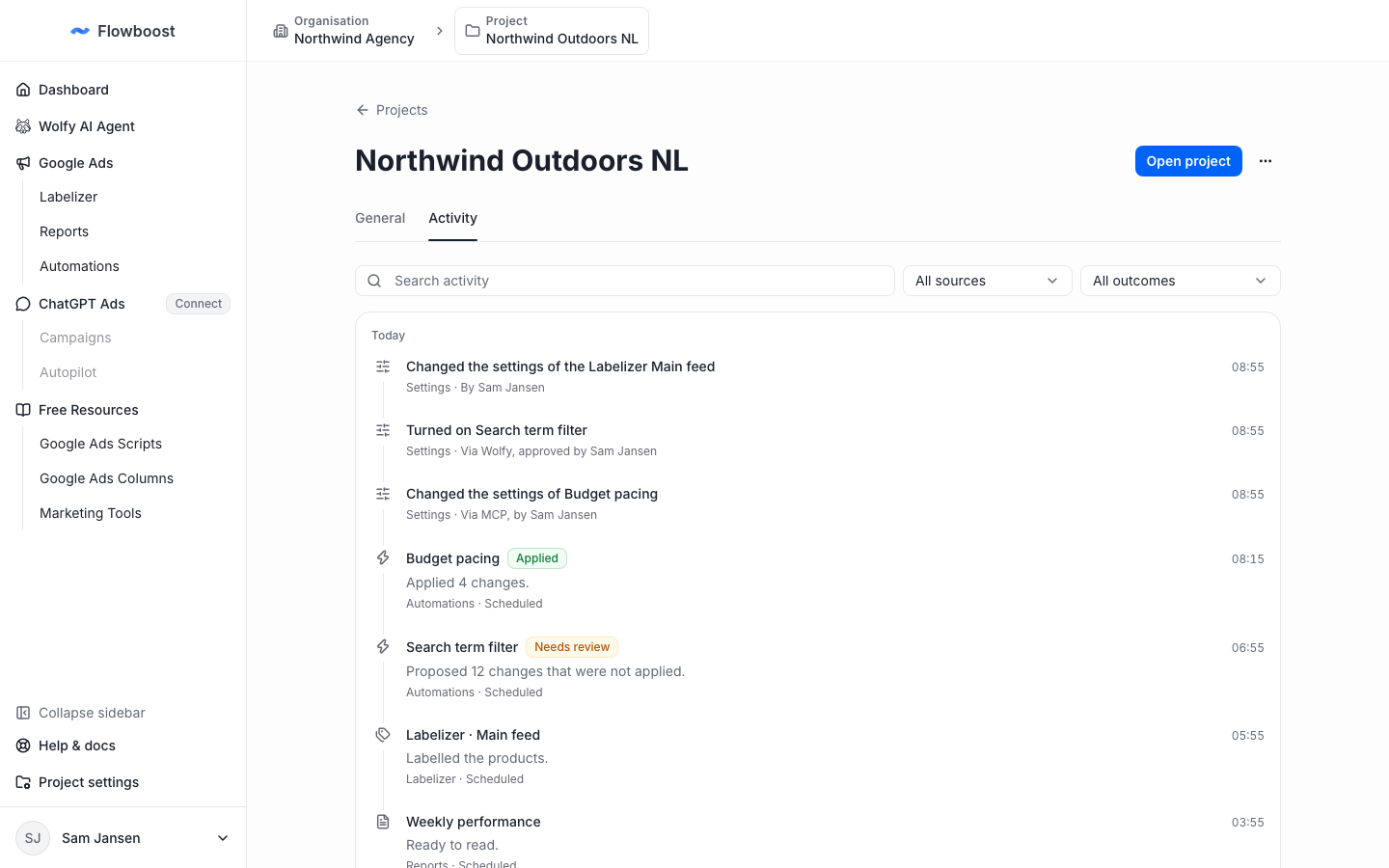
Task: Click 'Changed the settings of the Labelizer Main feed'
Action: (560, 366)
